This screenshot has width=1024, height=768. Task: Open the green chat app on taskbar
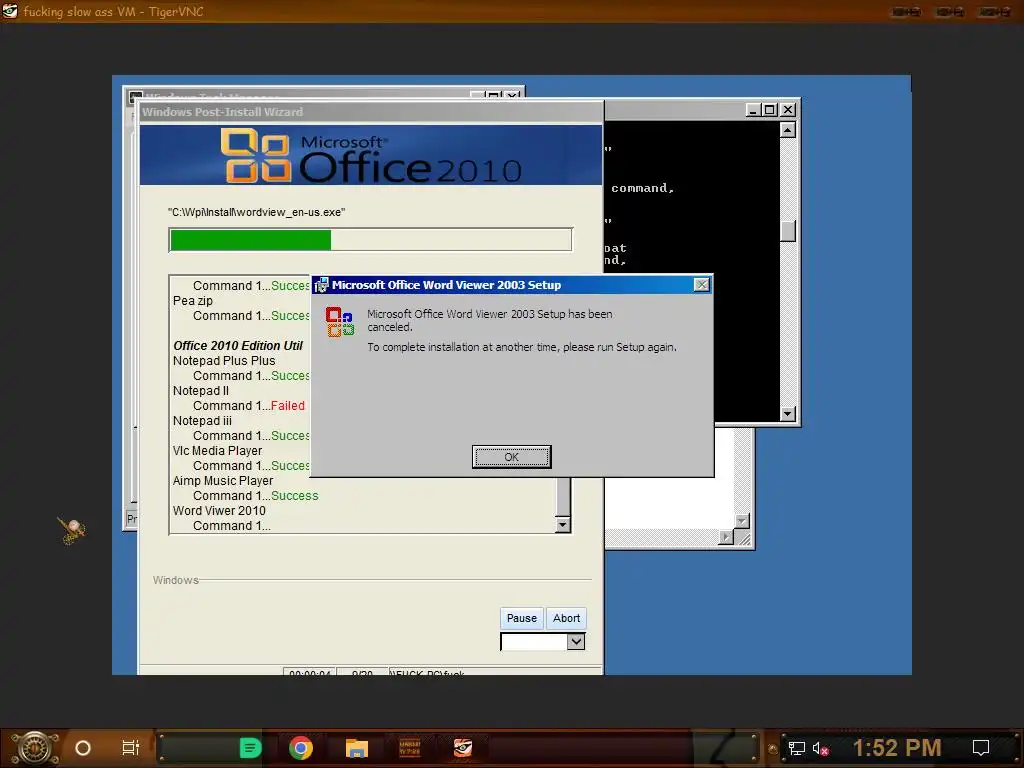(x=250, y=748)
